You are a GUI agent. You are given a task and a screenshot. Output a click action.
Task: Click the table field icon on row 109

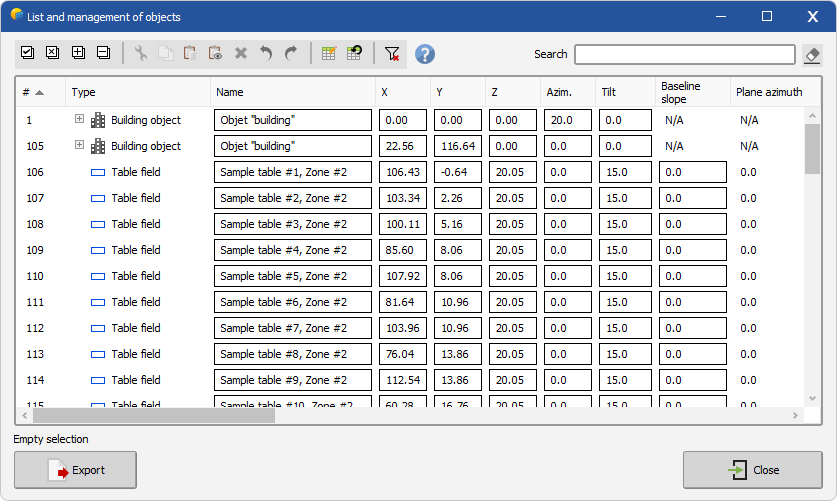pos(98,250)
